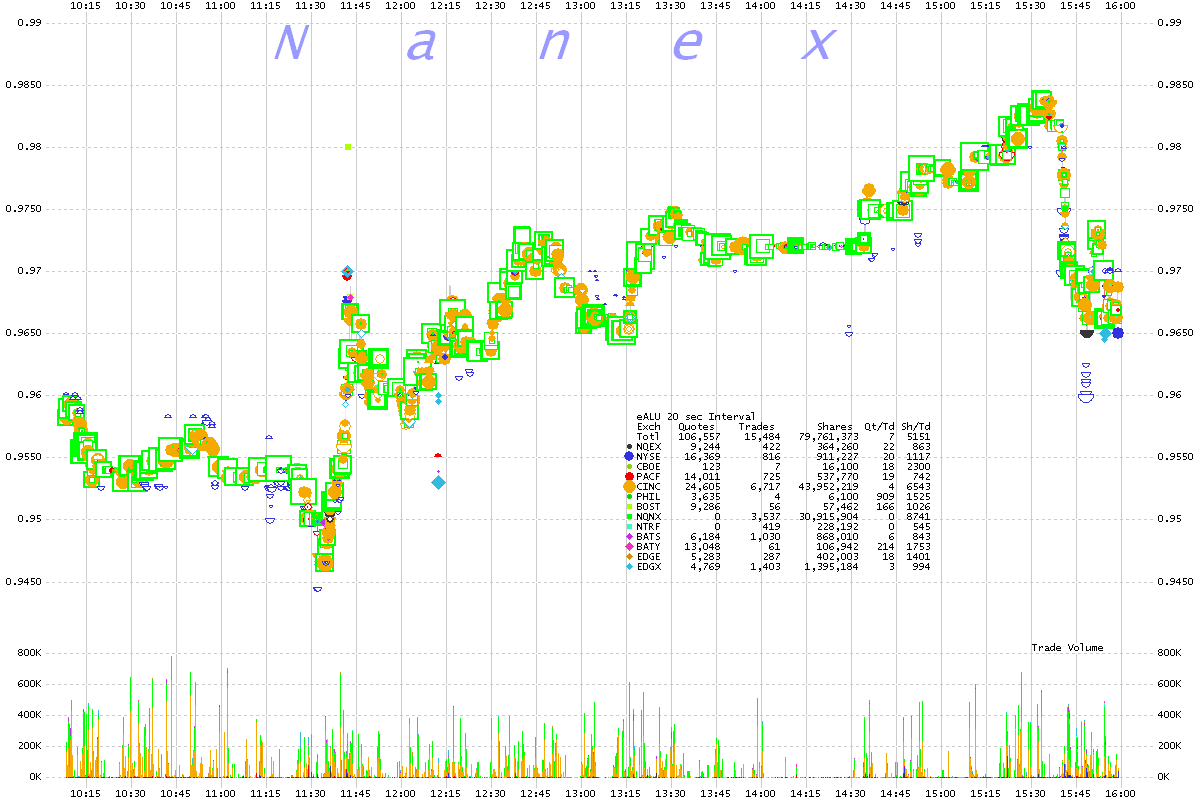
Task: Click the 'Trades' column header
Action: (756, 426)
